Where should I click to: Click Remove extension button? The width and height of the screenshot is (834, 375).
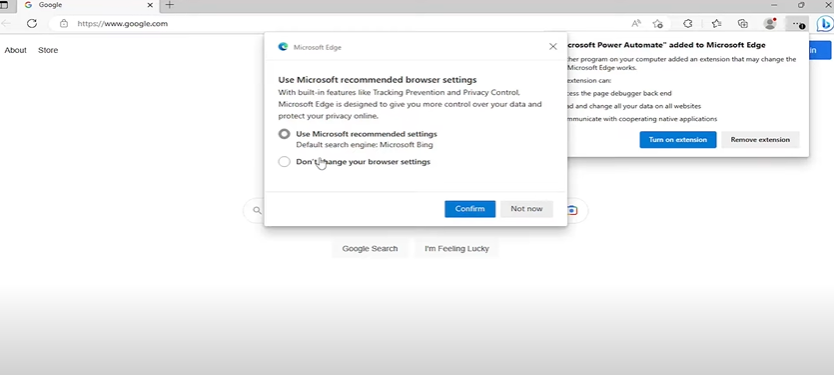760,139
